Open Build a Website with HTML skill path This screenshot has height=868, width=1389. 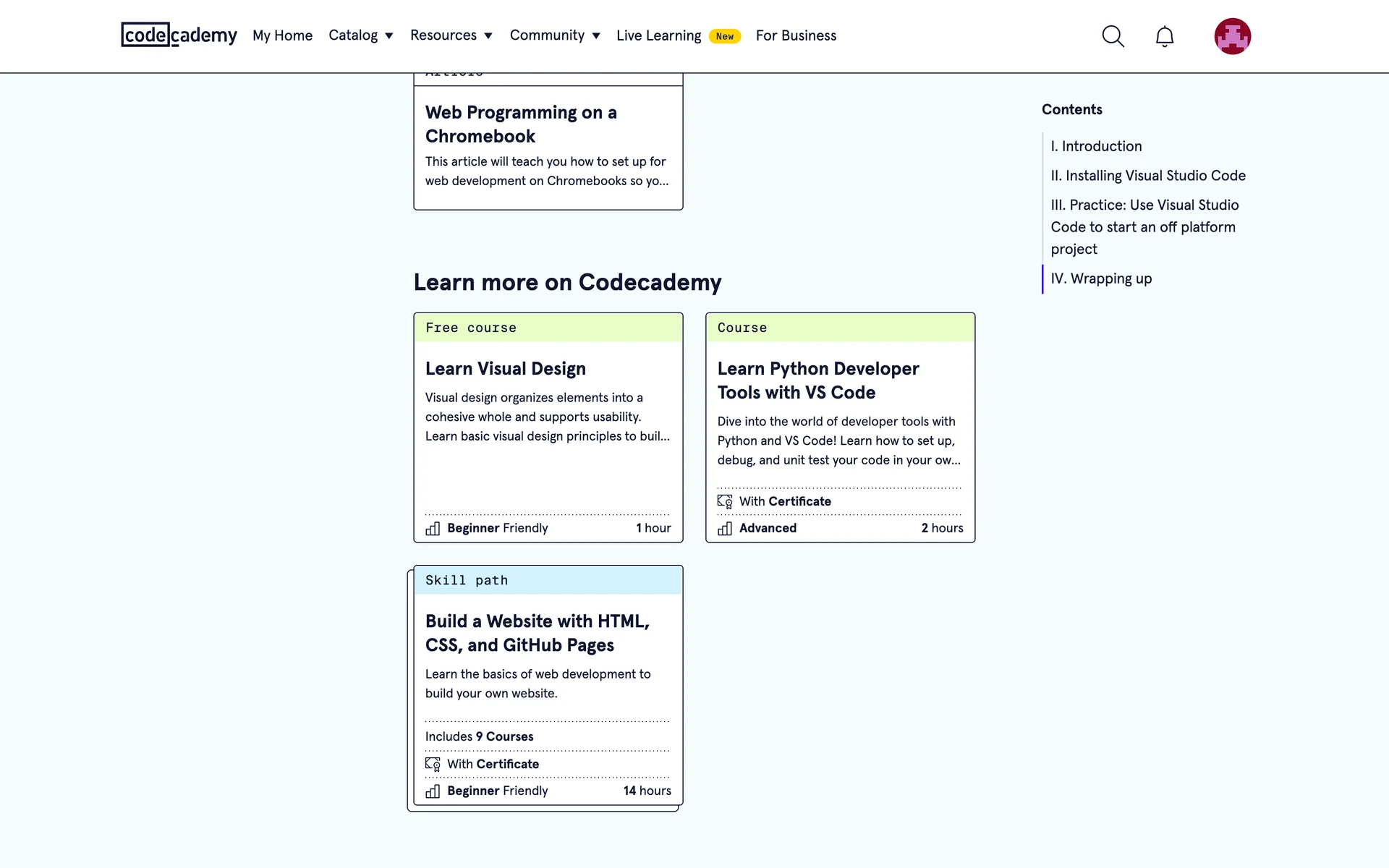[x=537, y=633]
